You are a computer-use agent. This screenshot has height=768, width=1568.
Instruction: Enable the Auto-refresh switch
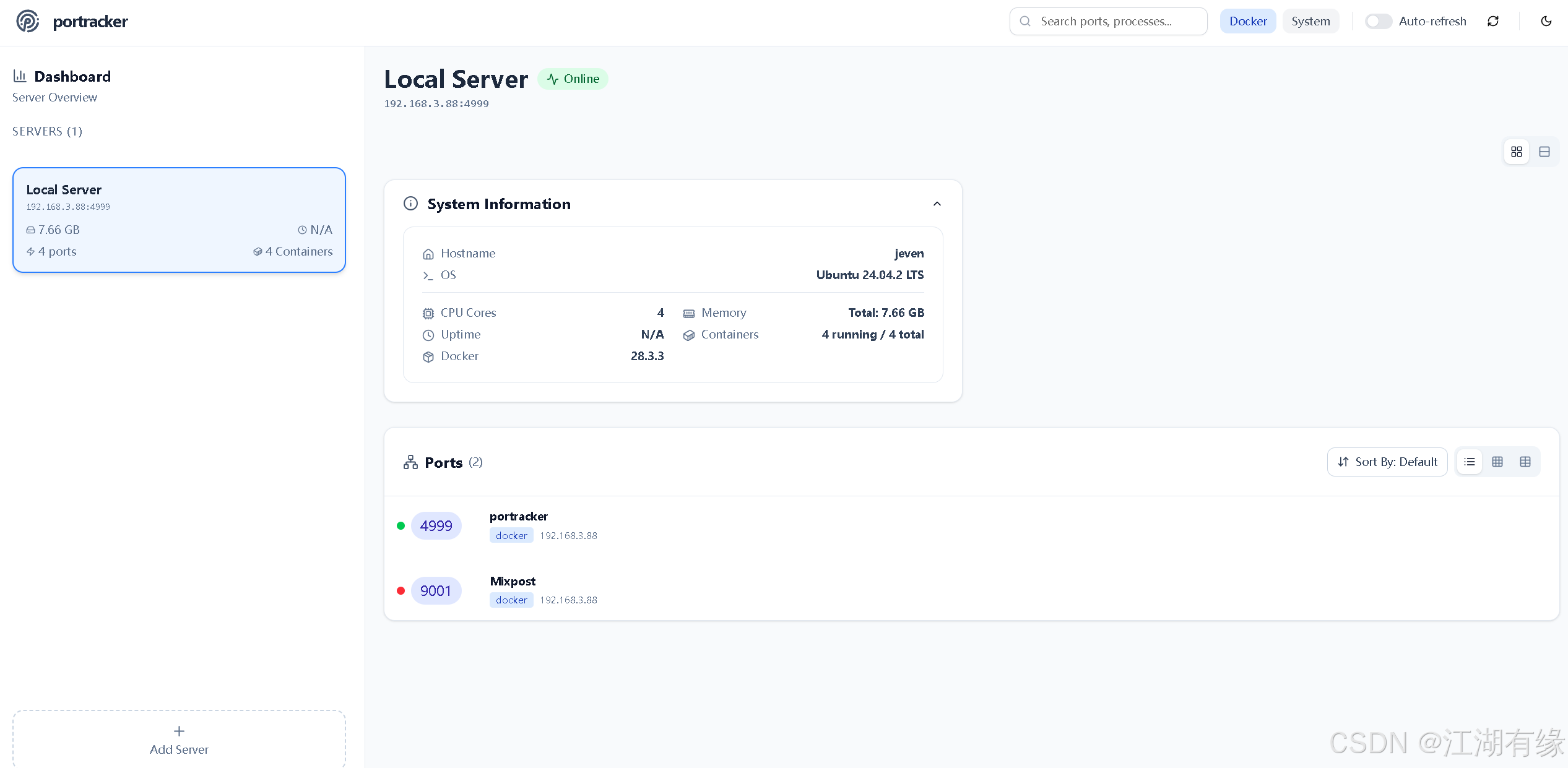click(x=1378, y=22)
